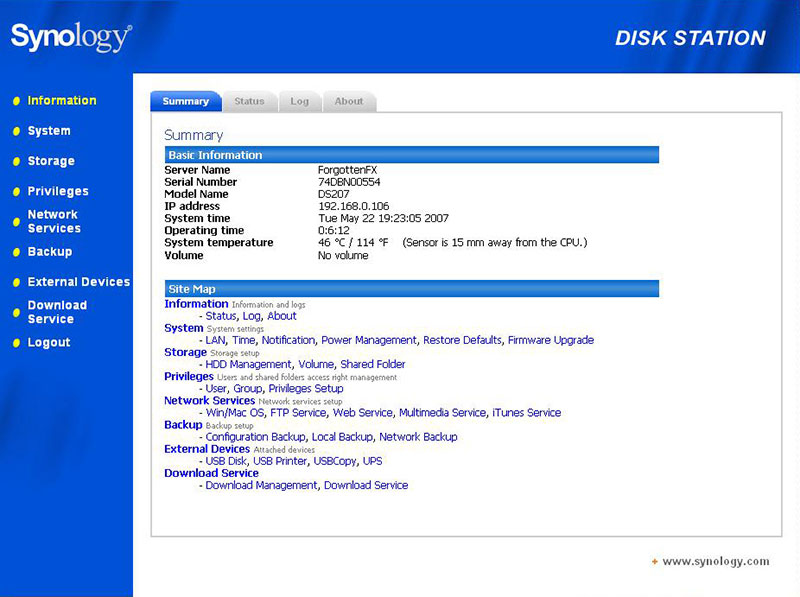
Task: Open the Backup sidebar menu
Action: click(50, 252)
